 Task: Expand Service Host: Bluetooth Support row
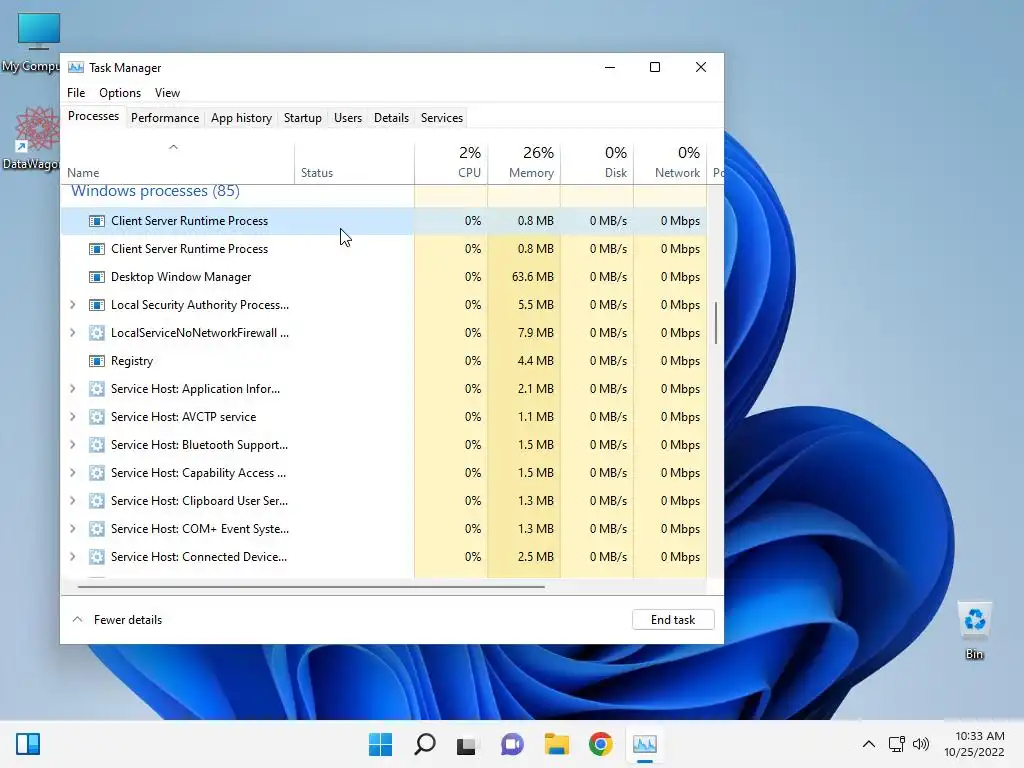pyautogui.click(x=72, y=445)
